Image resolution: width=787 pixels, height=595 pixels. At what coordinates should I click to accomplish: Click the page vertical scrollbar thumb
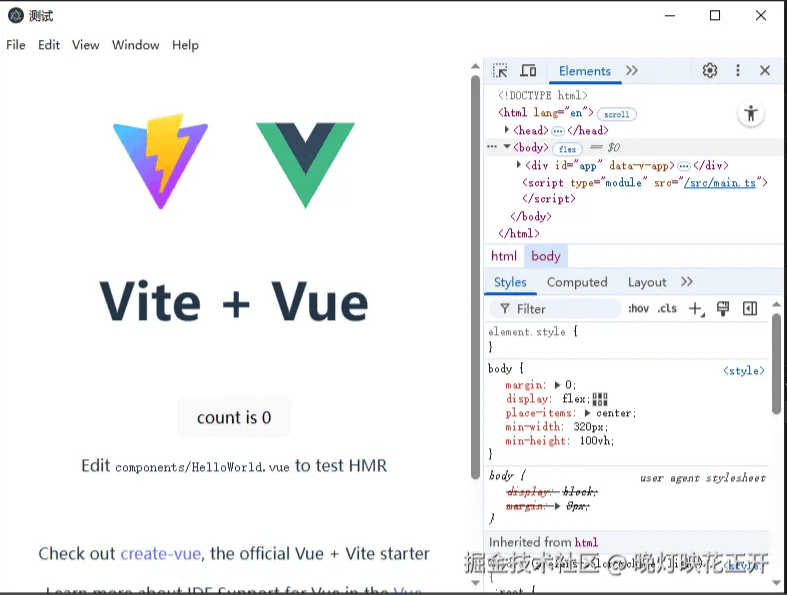pos(475,277)
